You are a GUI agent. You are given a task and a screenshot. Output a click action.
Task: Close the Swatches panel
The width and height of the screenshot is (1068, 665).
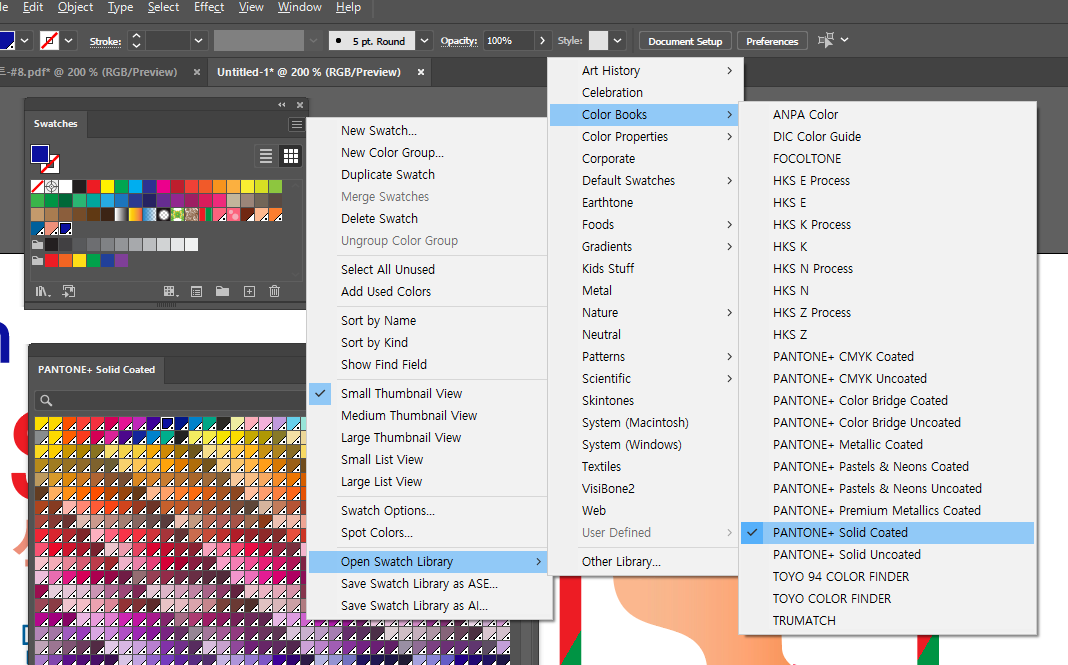pyautogui.click(x=300, y=105)
